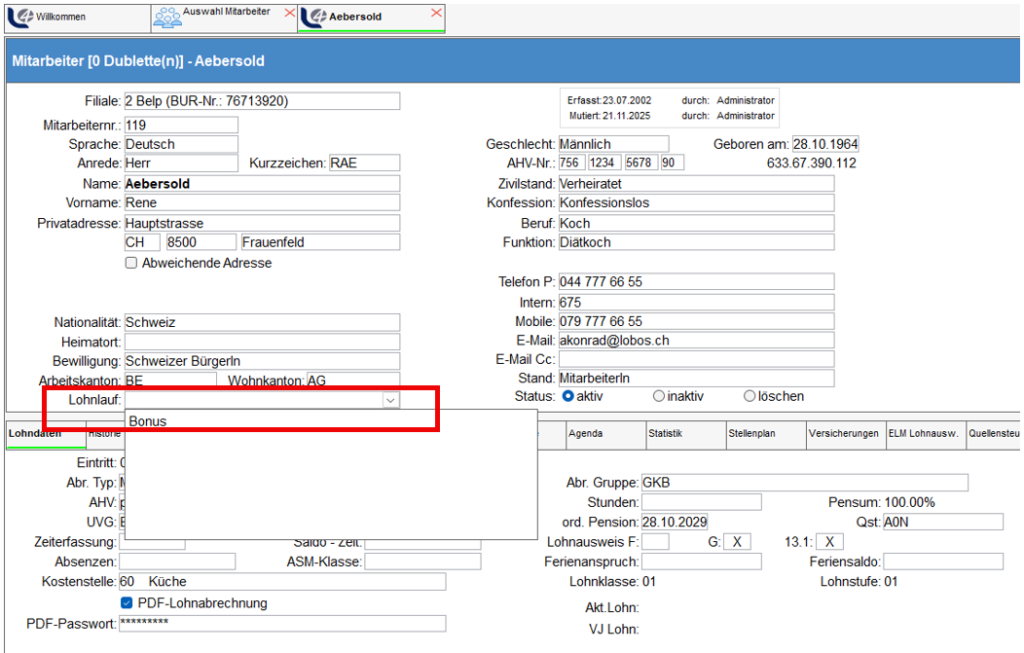The height and width of the screenshot is (653, 1024).
Task: Toggle the 13.1 X box
Action: coord(831,541)
